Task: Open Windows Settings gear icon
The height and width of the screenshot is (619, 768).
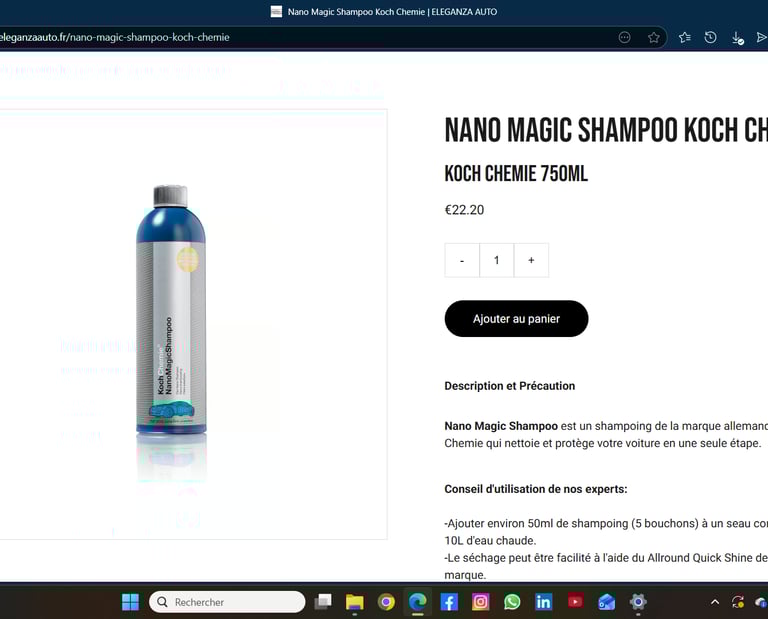Action: coord(638,602)
